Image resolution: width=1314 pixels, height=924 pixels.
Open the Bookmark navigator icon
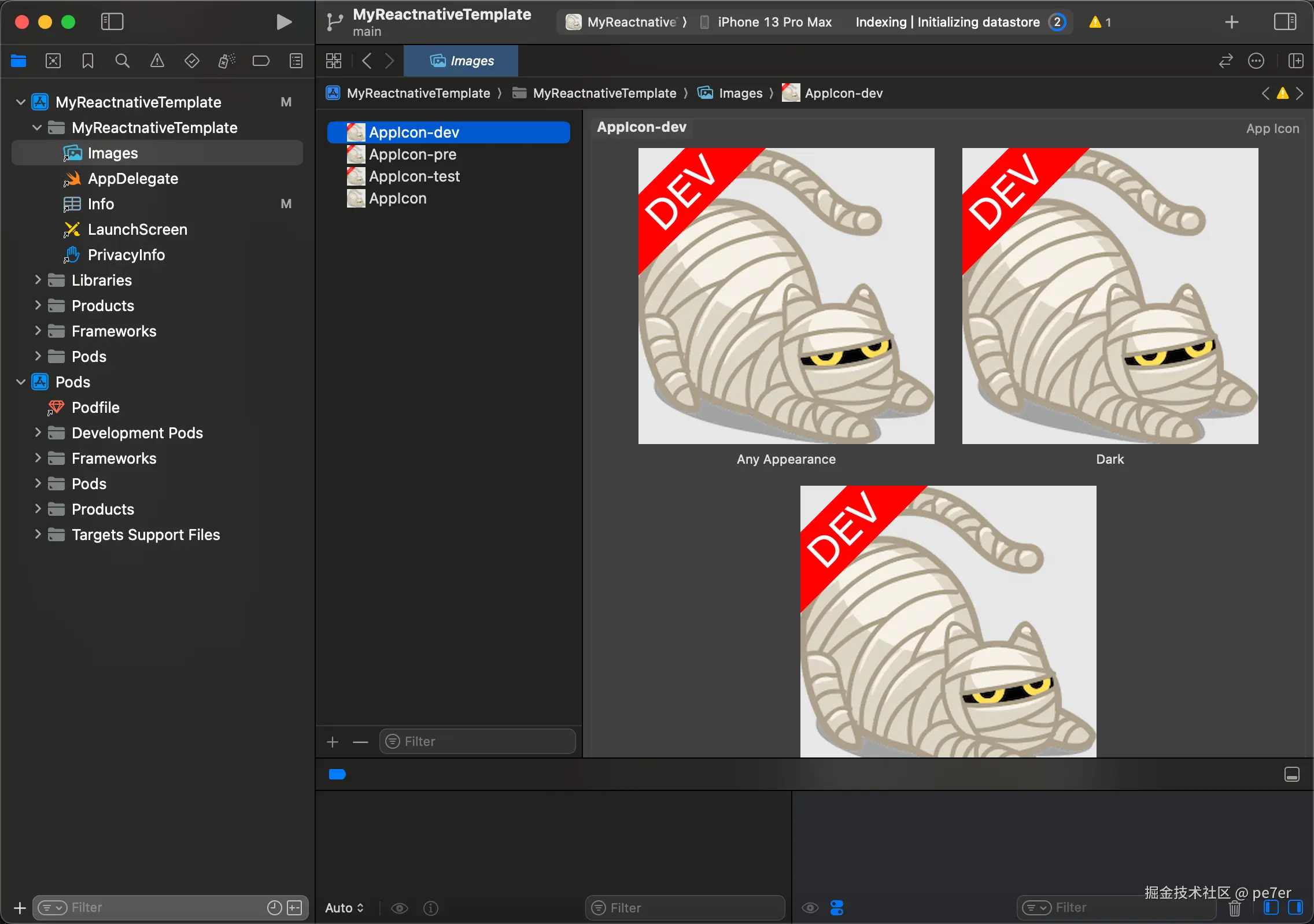point(88,61)
